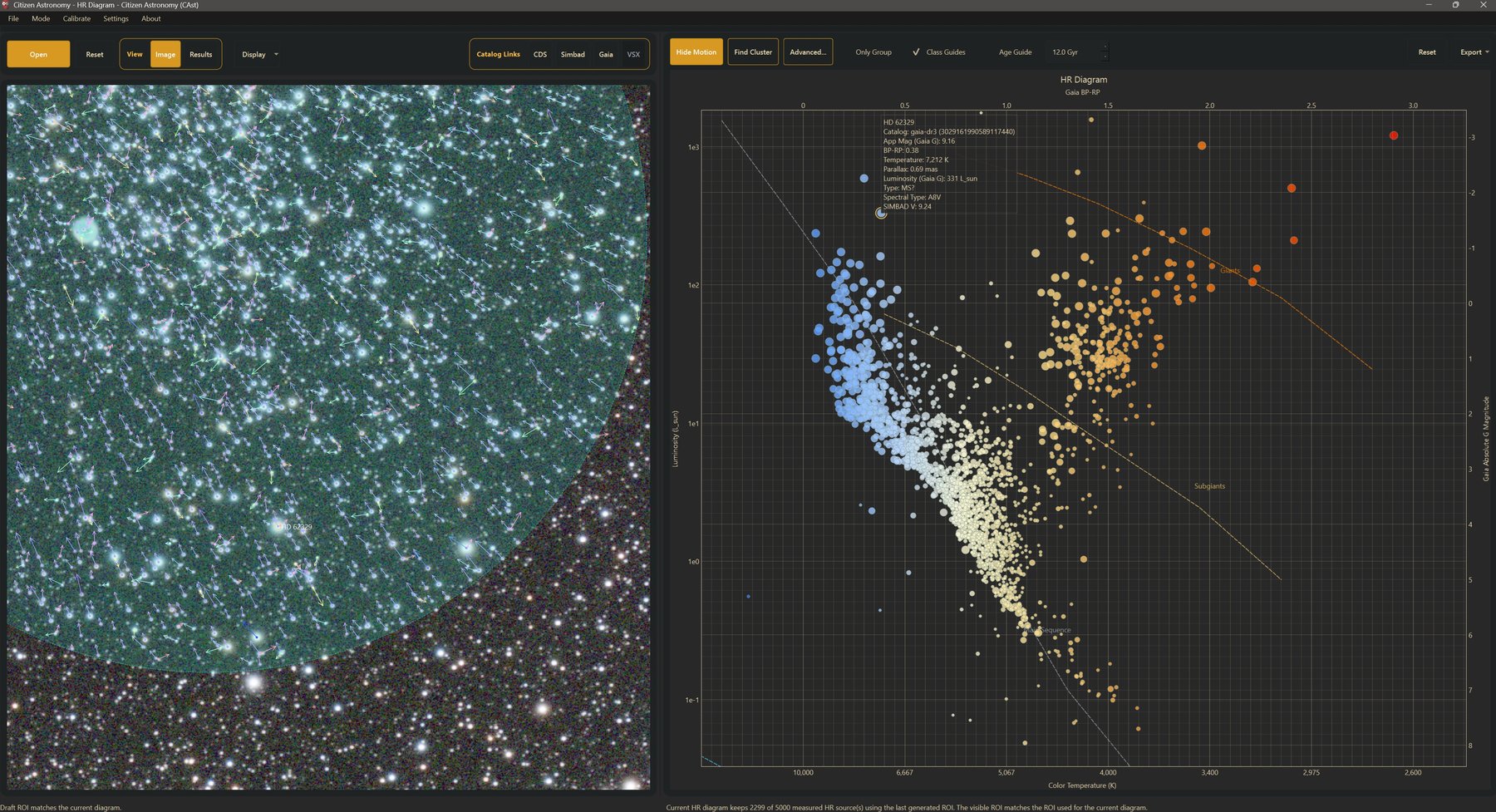Click the Giants guide label on the diagram
This screenshot has height=812, width=1496.
point(1230,271)
